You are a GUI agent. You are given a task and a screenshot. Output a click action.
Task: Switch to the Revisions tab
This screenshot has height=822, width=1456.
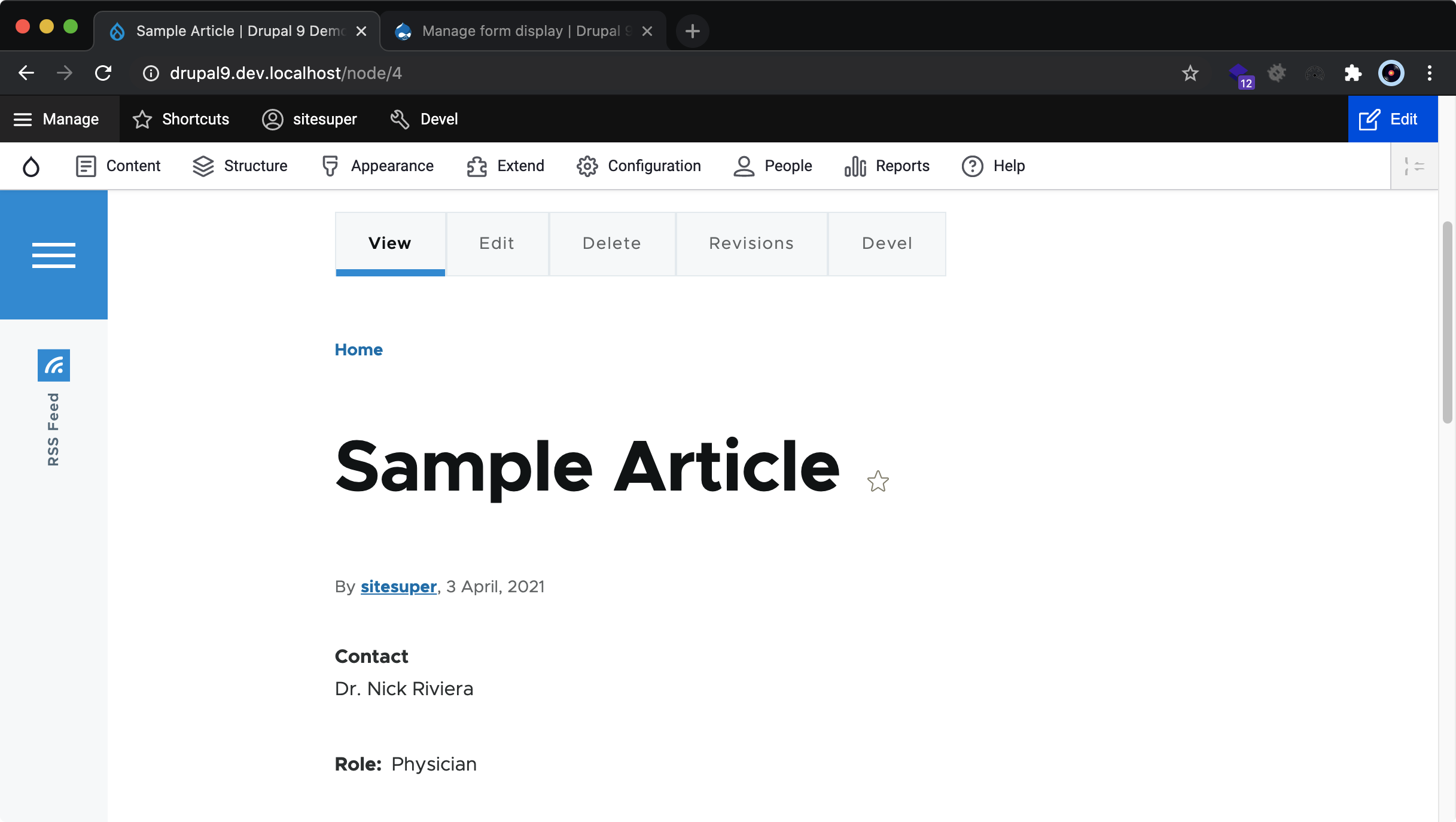point(751,243)
